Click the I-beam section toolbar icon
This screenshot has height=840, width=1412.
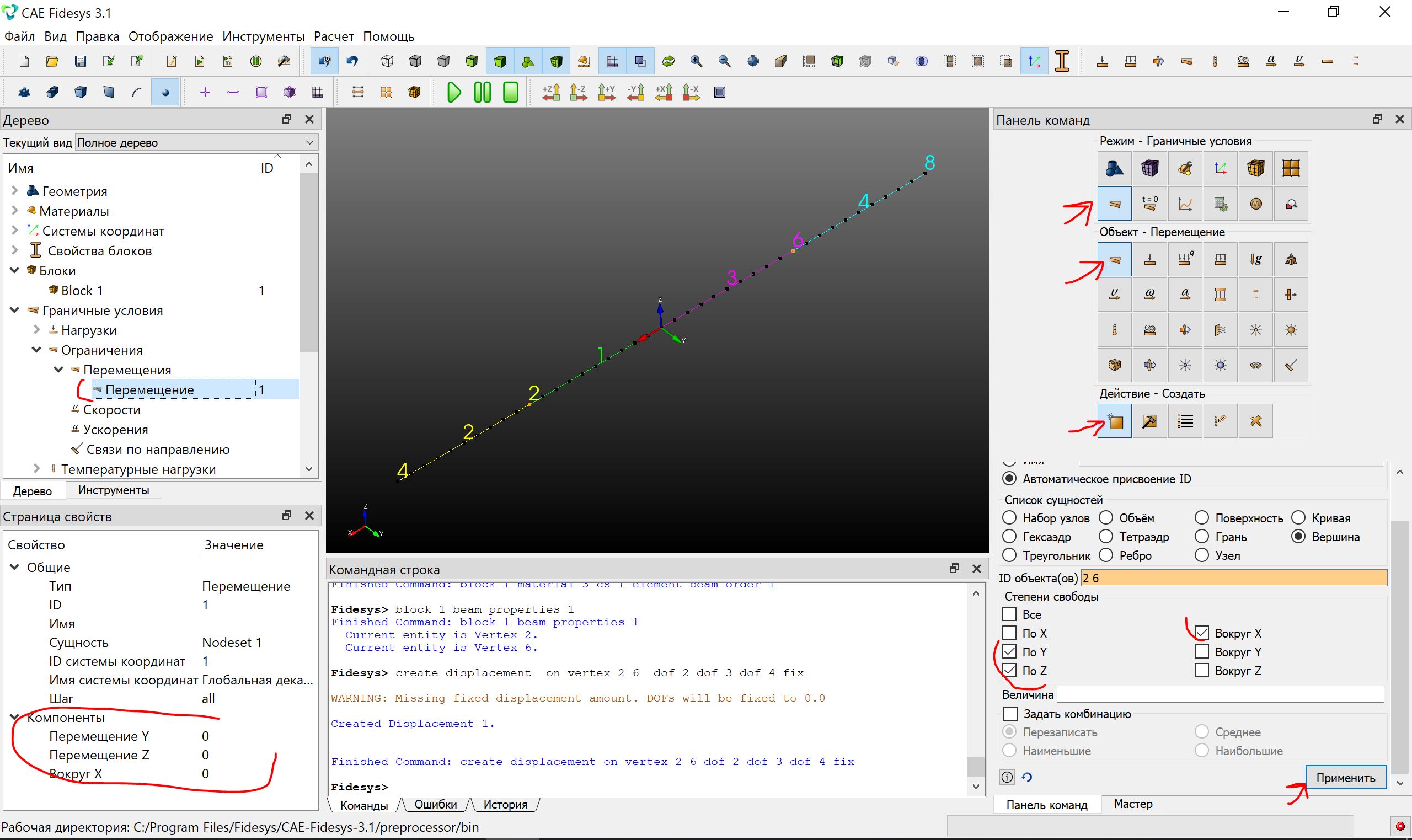[1062, 61]
